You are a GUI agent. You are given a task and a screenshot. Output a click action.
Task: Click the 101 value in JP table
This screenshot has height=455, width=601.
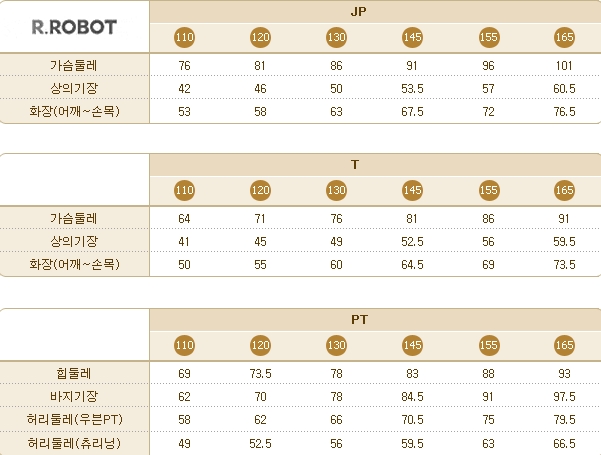(x=564, y=66)
